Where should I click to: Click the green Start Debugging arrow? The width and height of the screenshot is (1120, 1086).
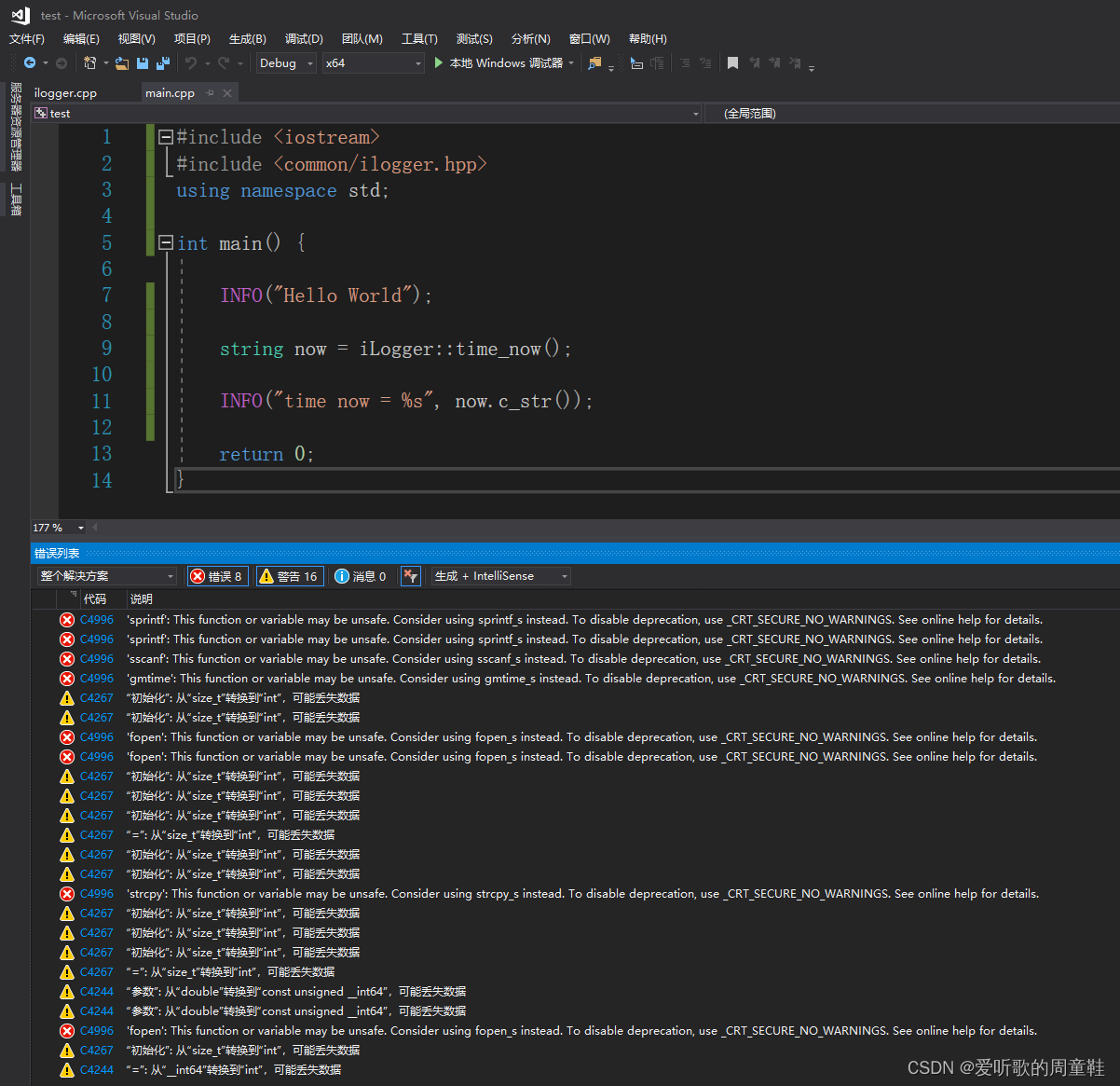438,62
